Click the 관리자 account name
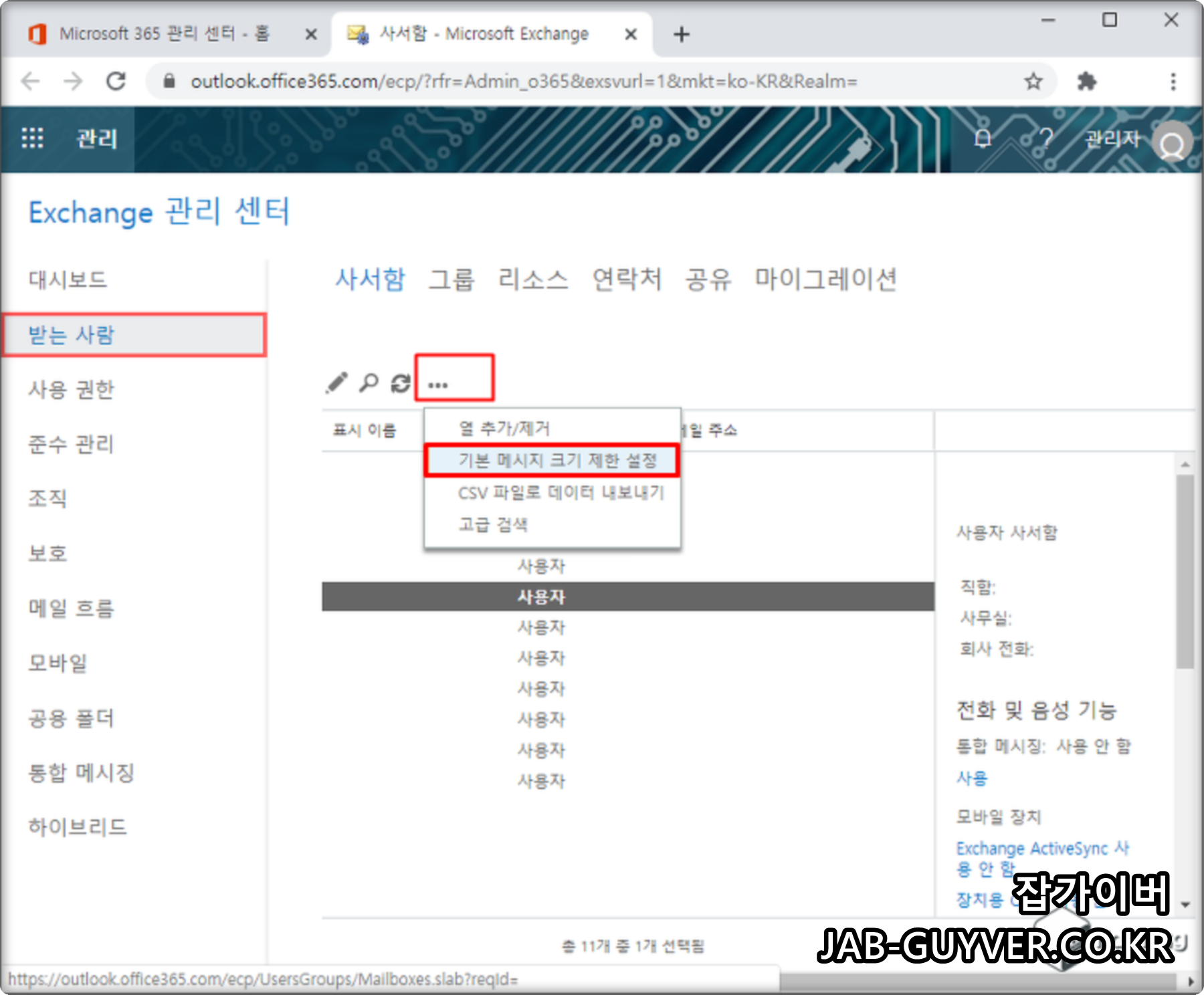This screenshot has width=1204, height=995. (x=1112, y=138)
